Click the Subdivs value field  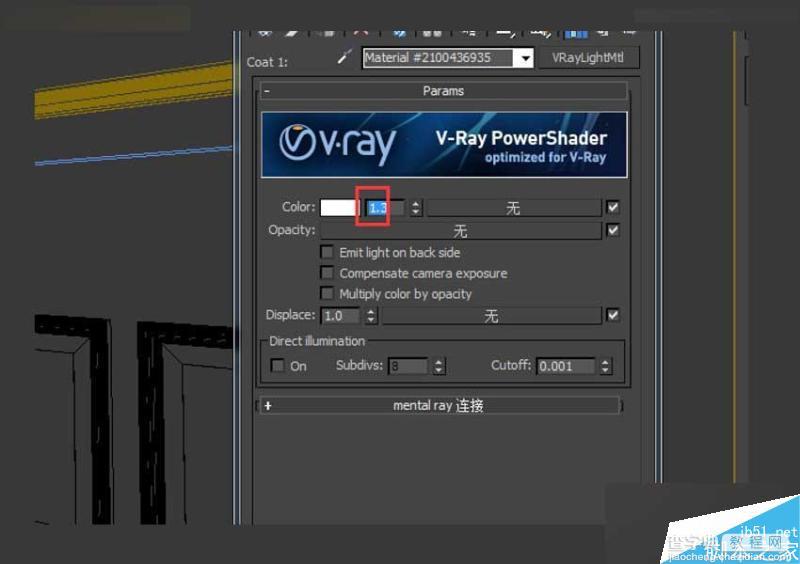pos(408,366)
